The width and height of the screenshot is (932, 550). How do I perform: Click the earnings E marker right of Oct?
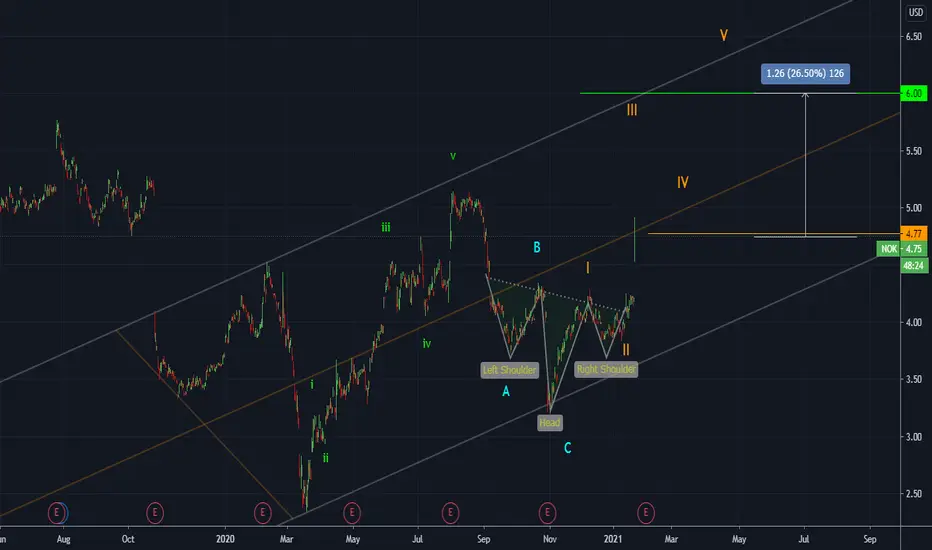[155, 513]
